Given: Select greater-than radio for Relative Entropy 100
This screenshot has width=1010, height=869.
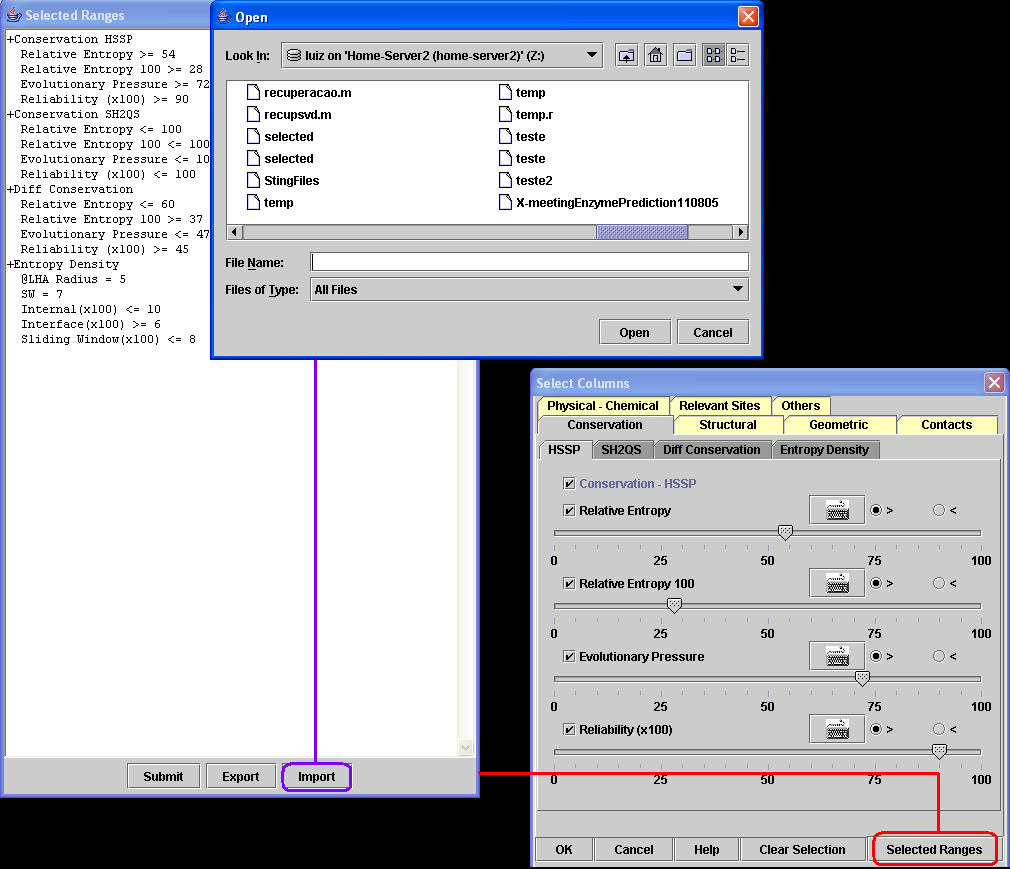Looking at the screenshot, I should click(875, 583).
